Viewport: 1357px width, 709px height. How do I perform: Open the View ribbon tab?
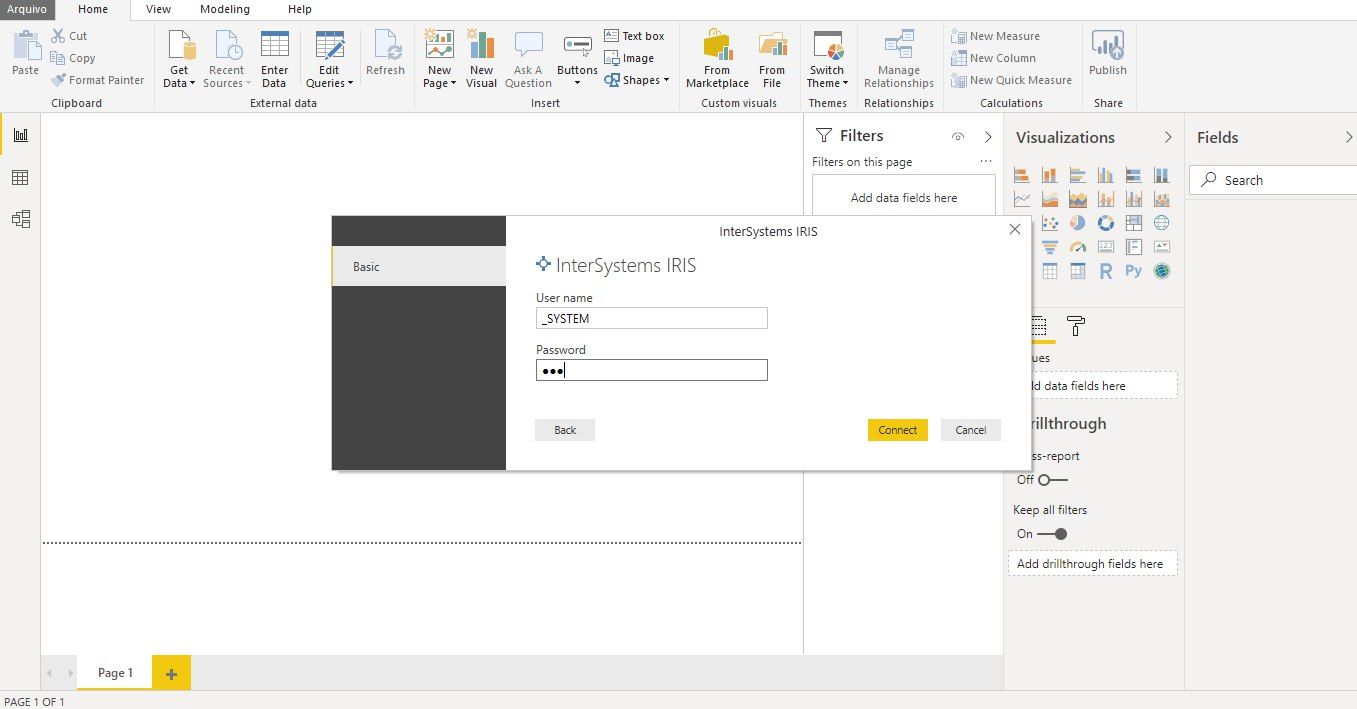158,9
